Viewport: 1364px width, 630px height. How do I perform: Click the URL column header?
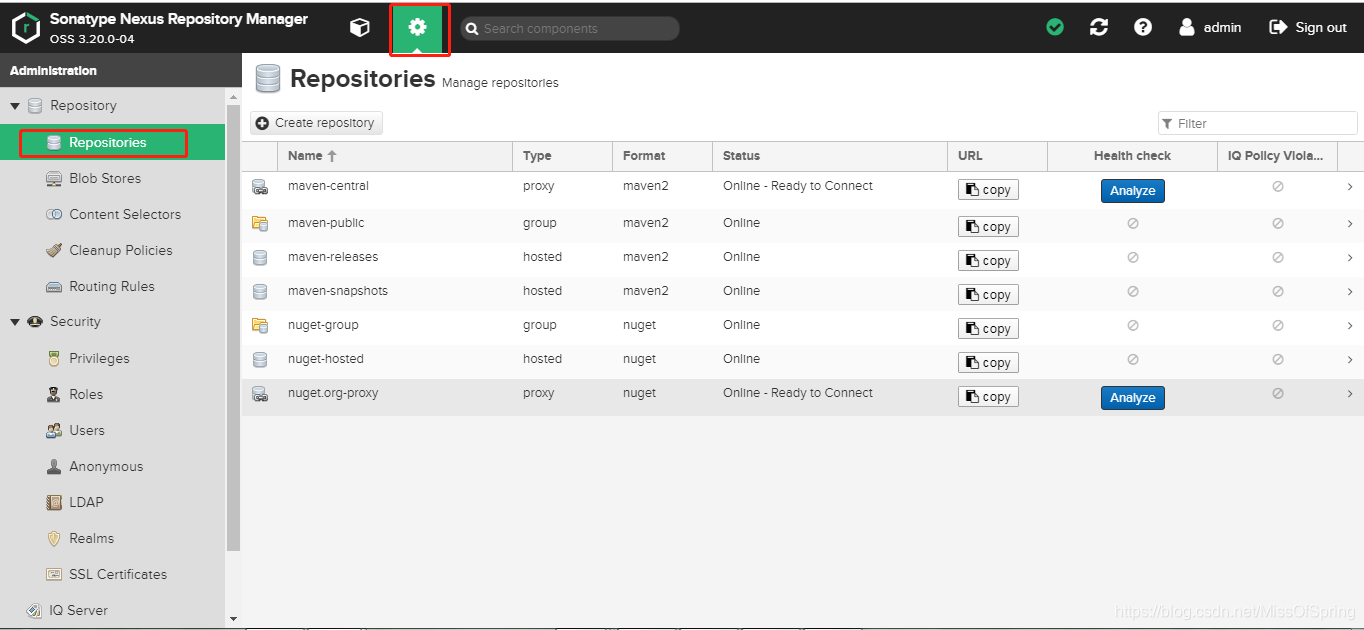[997, 156]
